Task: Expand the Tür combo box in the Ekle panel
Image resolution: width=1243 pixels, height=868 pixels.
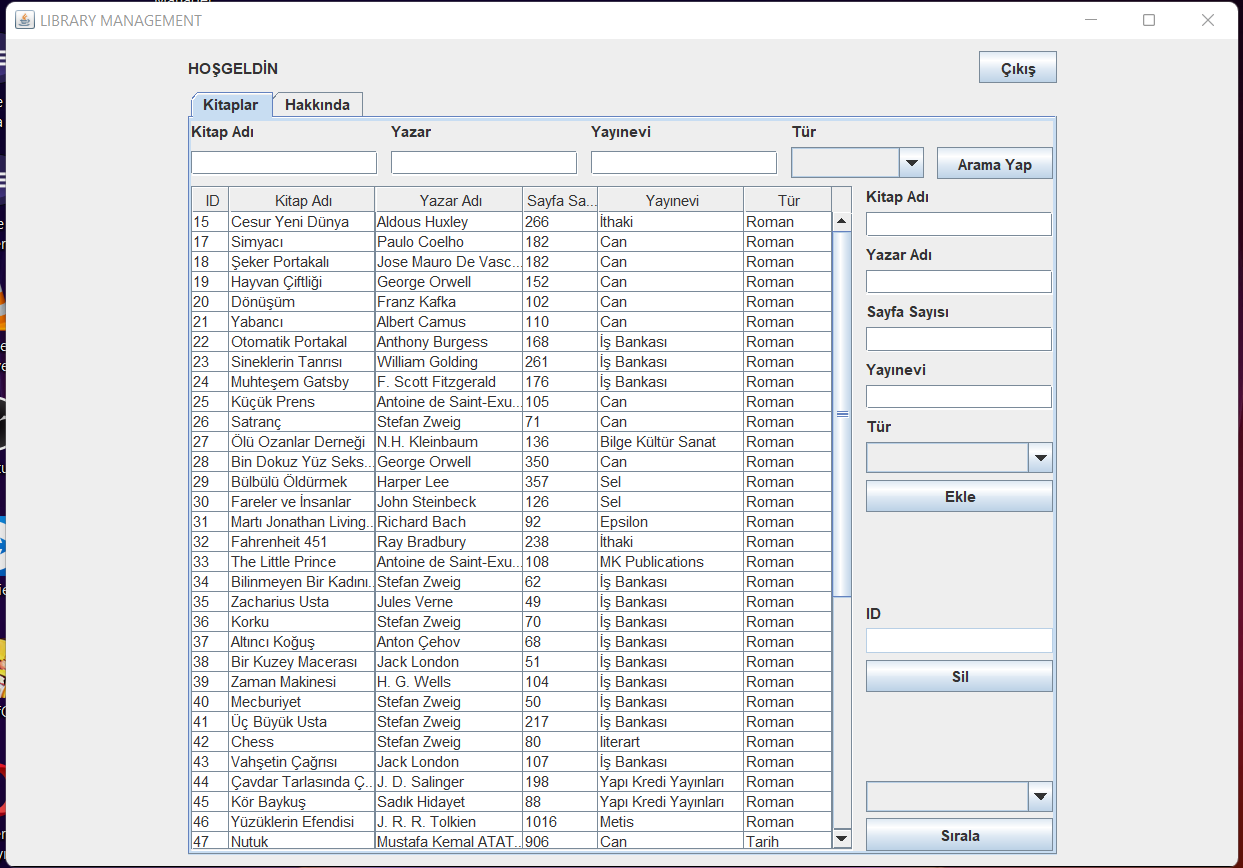Action: pyautogui.click(x=1039, y=457)
